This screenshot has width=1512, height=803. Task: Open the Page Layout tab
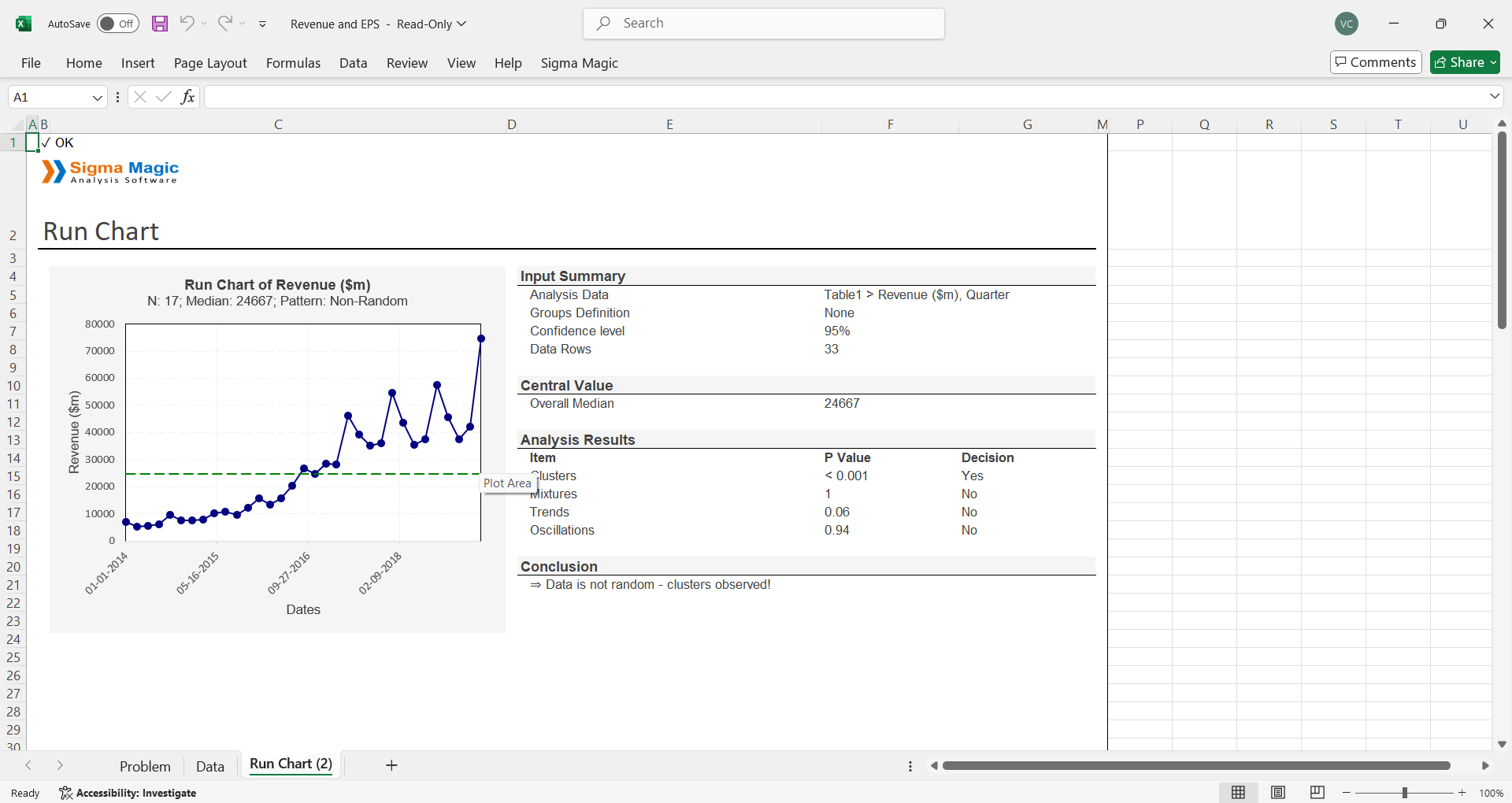point(210,63)
